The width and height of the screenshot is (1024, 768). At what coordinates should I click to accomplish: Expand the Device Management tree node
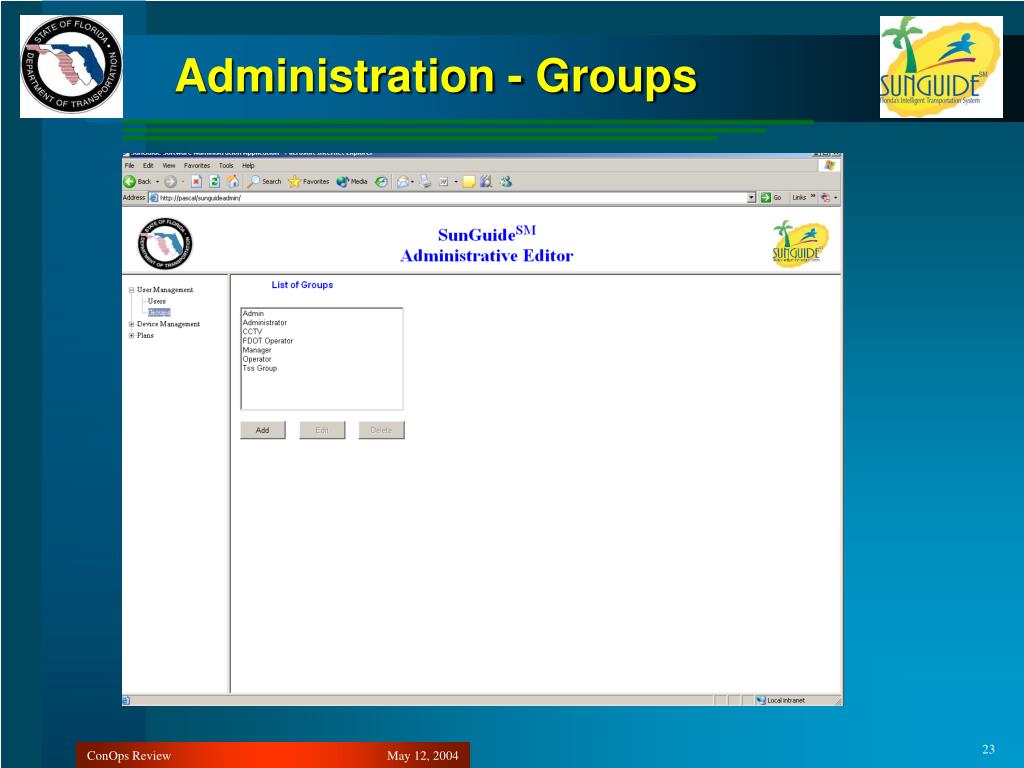pyautogui.click(x=131, y=324)
